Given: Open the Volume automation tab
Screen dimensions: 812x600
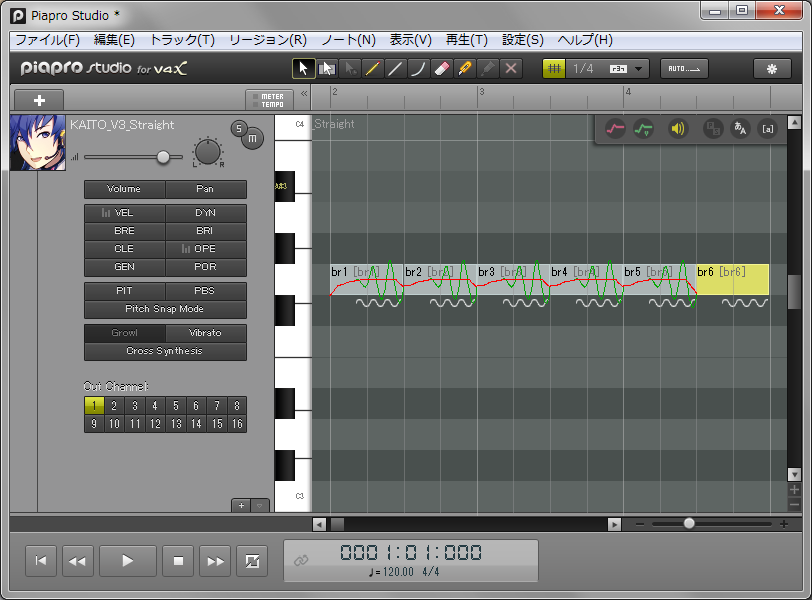Looking at the screenshot, I should tap(124, 189).
